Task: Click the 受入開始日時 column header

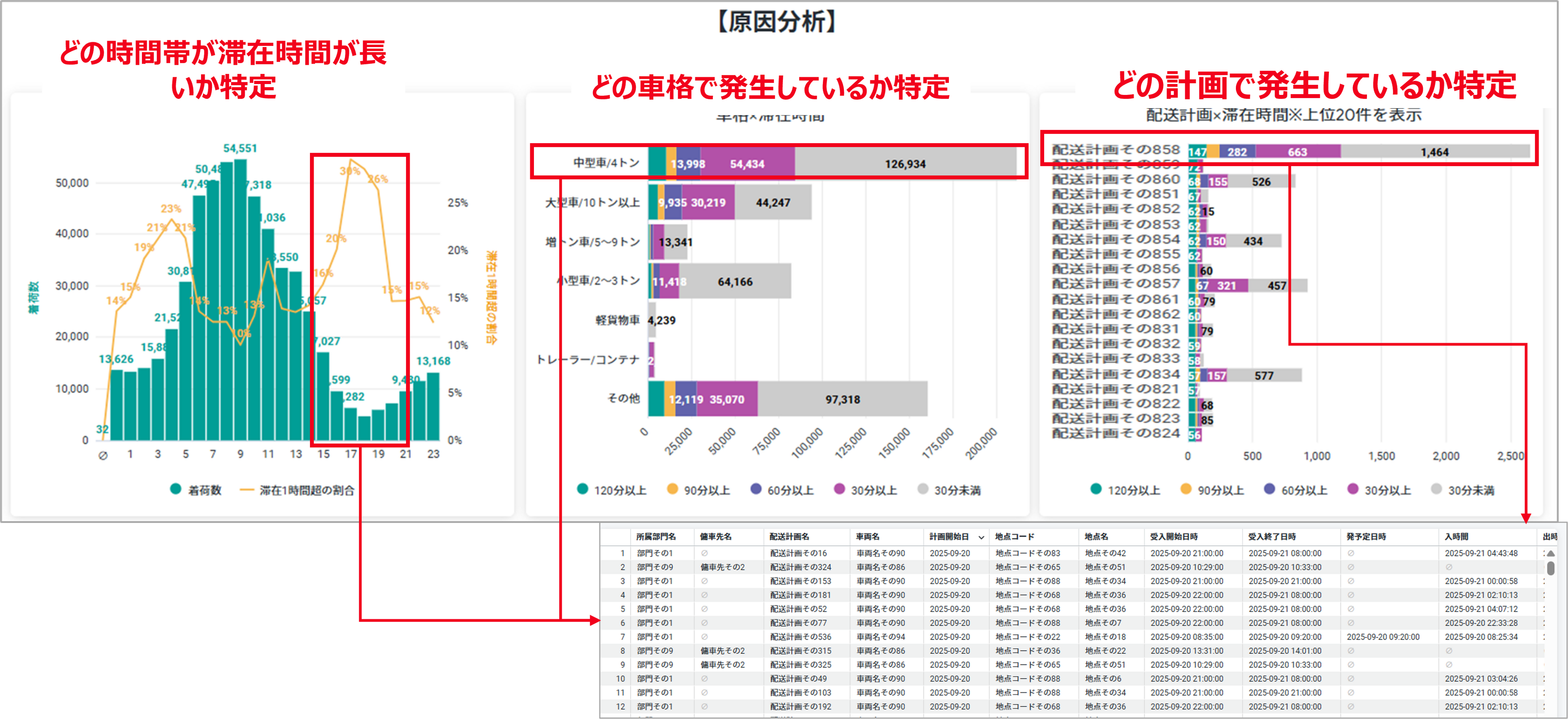Action: pyautogui.click(x=1174, y=536)
